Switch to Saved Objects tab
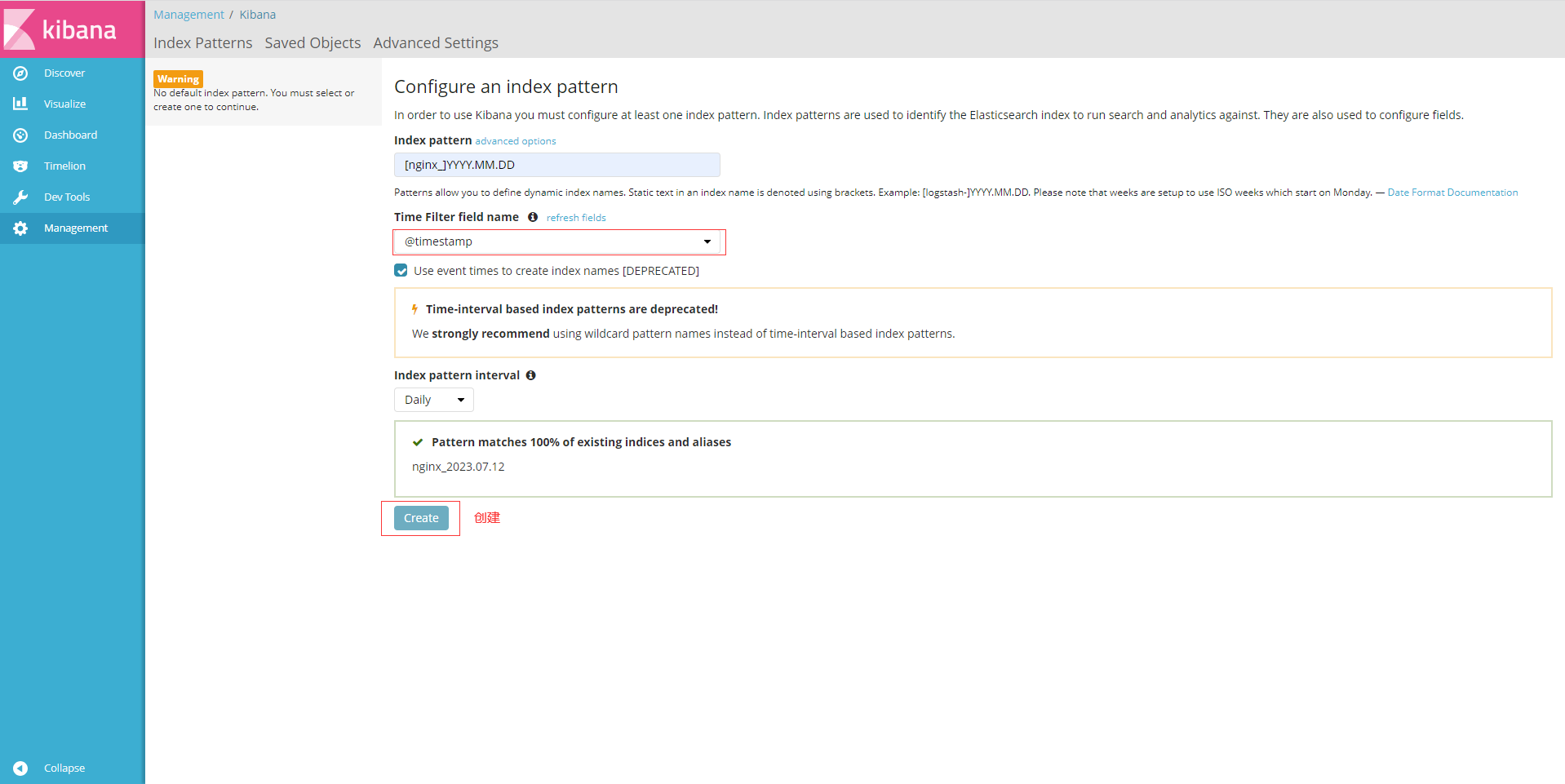Image resolution: width=1565 pixels, height=784 pixels. click(x=313, y=42)
